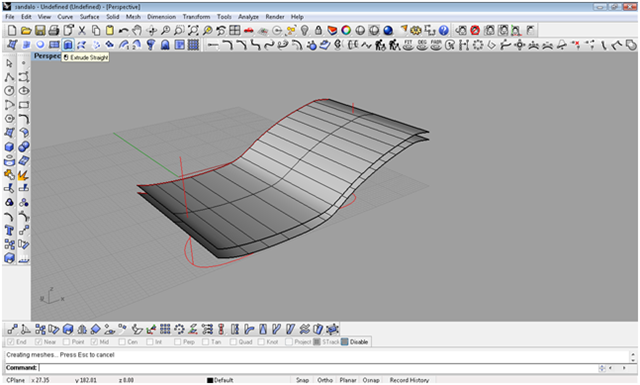Select the Extrude Straight surface tool

coord(68,45)
